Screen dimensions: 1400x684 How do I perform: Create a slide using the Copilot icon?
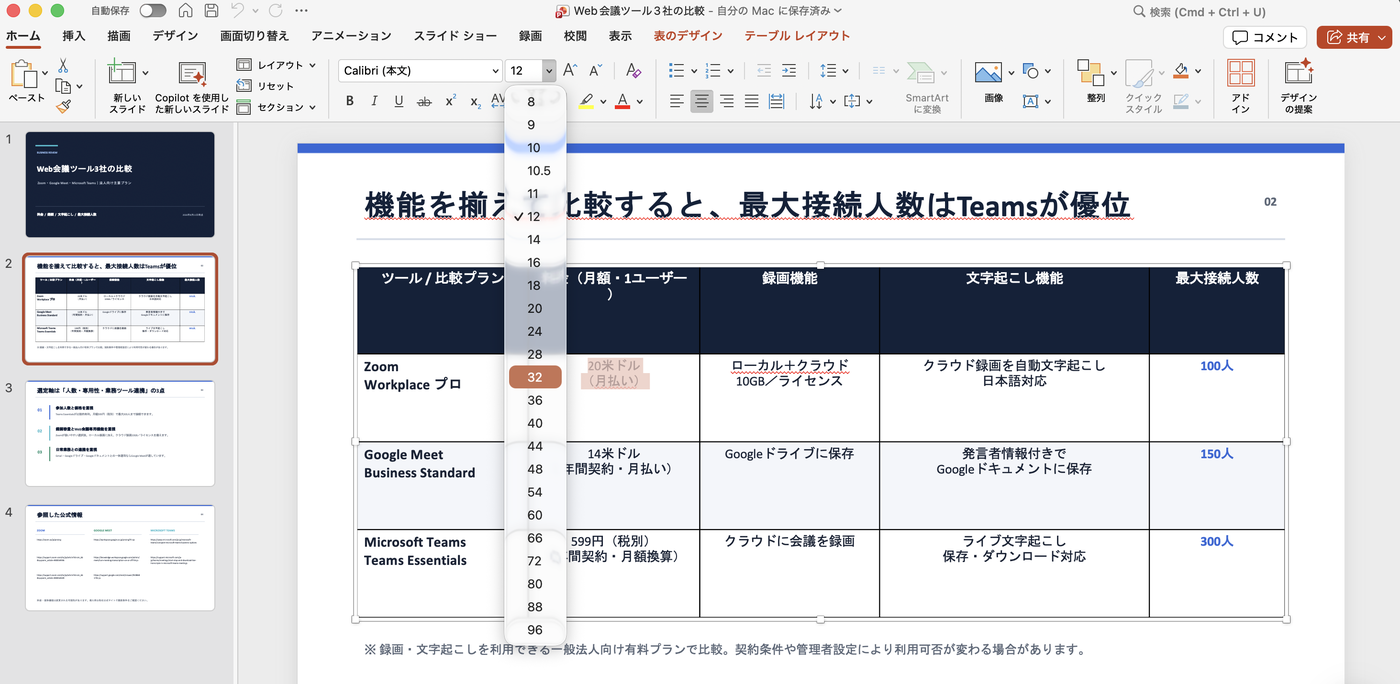tap(192, 74)
